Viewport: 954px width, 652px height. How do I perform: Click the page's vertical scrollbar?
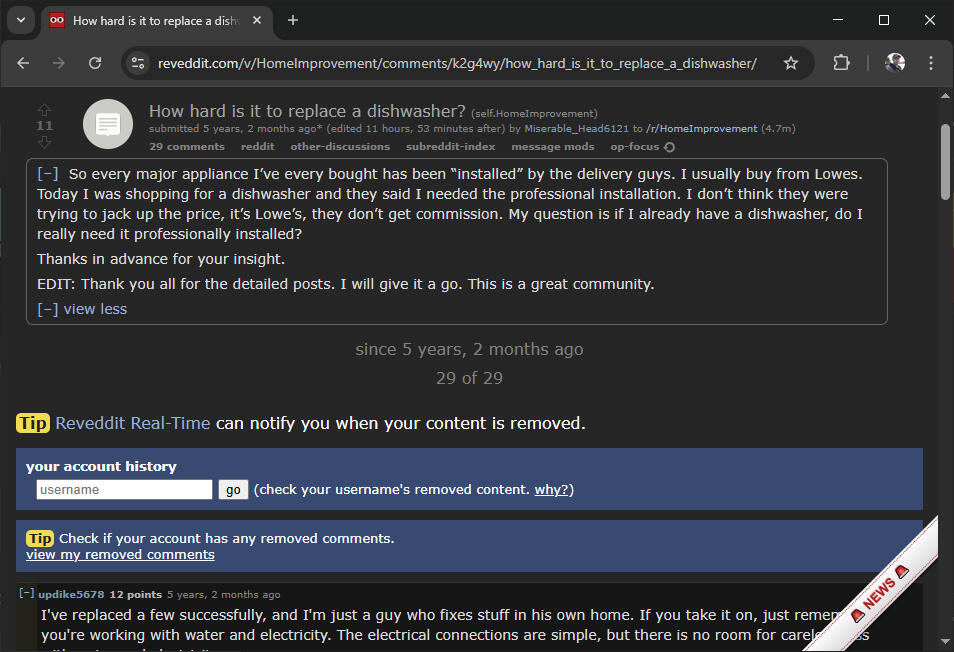click(x=946, y=160)
